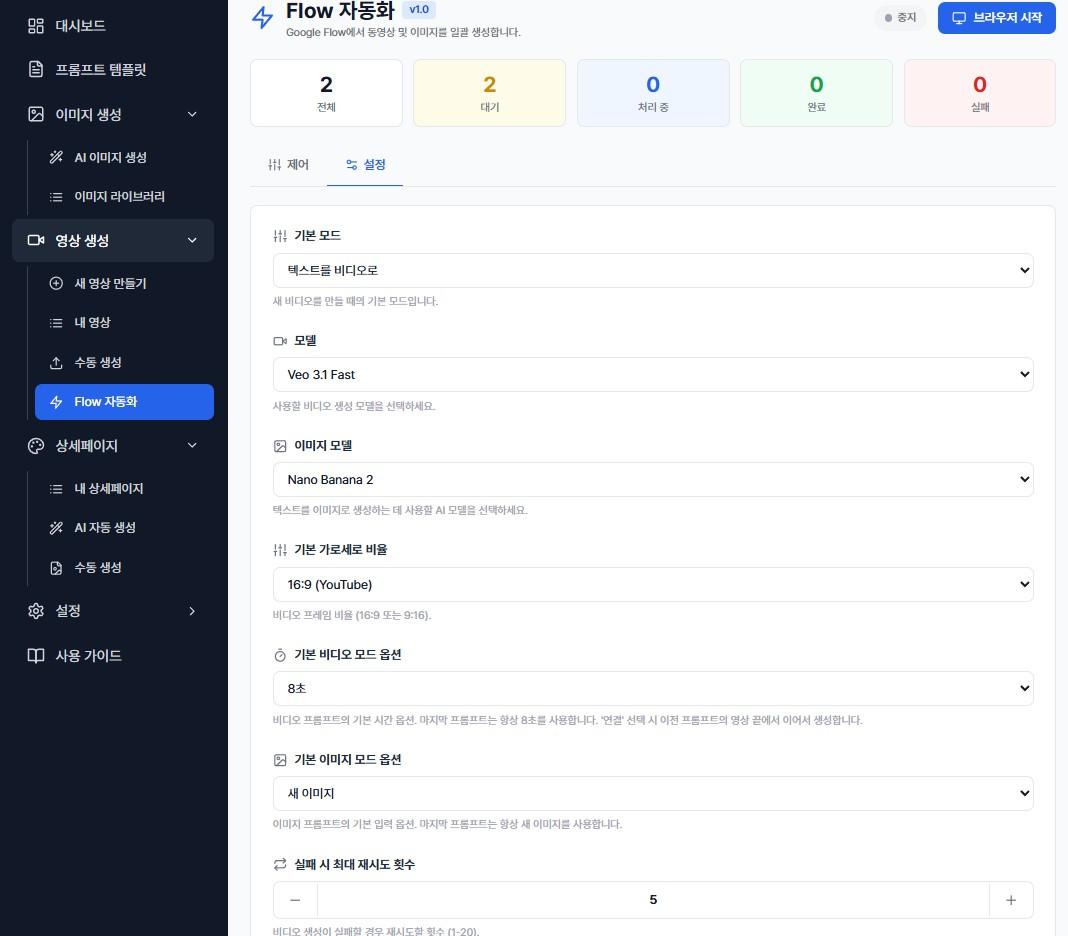Click the lightning icon in Flow 자동화 sidebar item

pos(56,402)
